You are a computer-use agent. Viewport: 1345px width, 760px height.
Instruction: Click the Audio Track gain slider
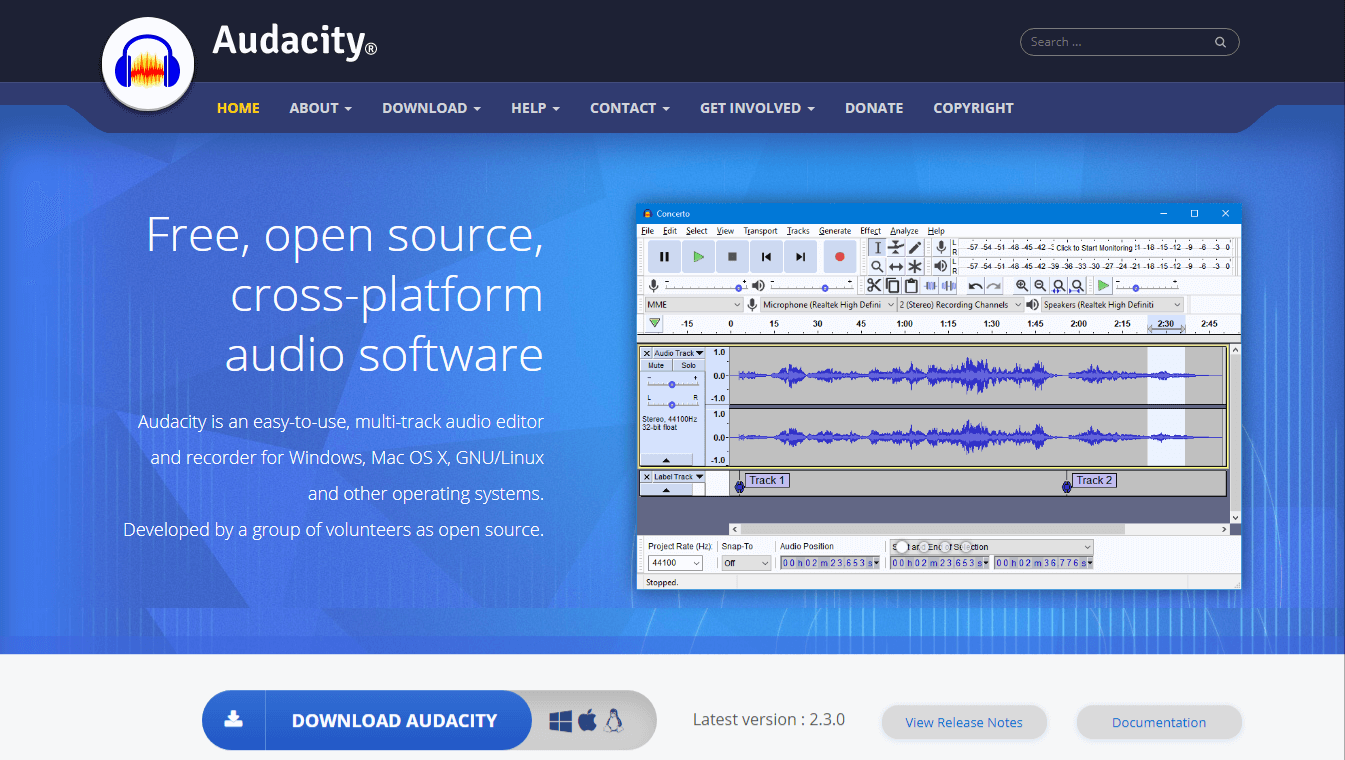(672, 384)
